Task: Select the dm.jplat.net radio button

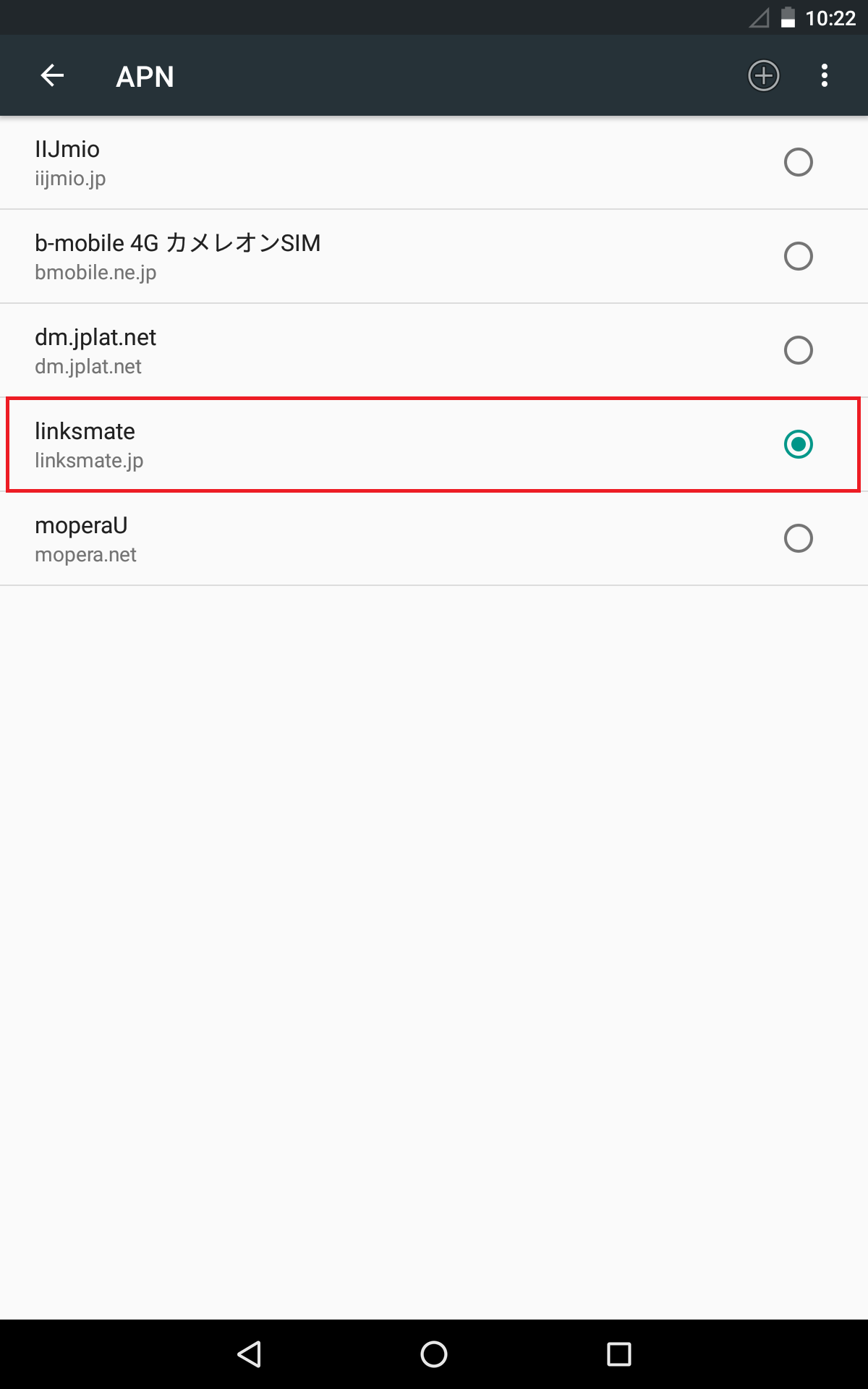Action: (x=798, y=350)
